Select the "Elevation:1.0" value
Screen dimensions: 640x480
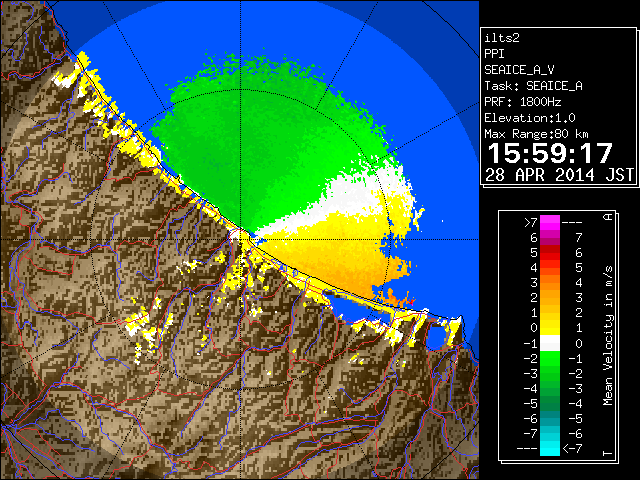tap(529, 118)
